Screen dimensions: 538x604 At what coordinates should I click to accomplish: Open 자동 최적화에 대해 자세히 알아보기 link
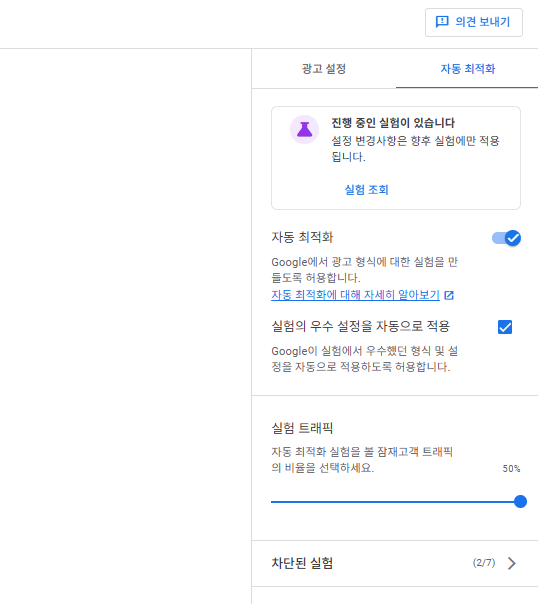355,295
